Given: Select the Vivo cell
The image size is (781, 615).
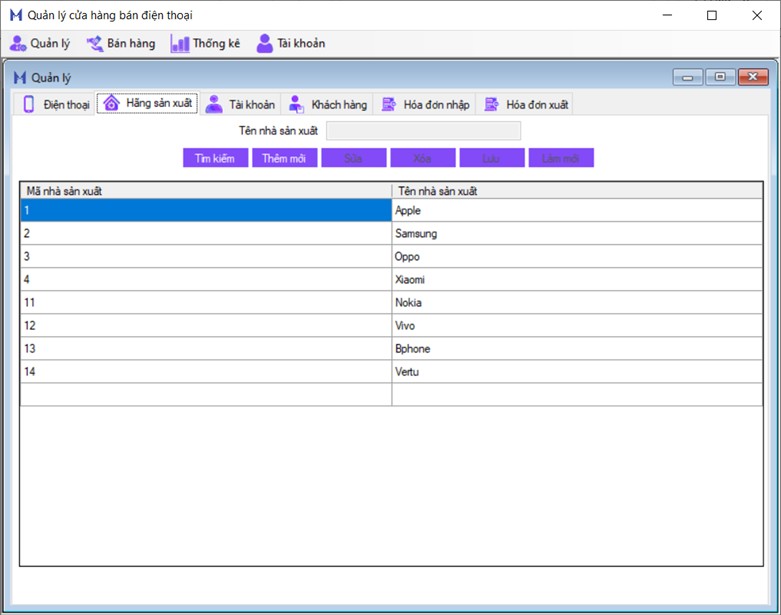Looking at the screenshot, I should [577, 325].
